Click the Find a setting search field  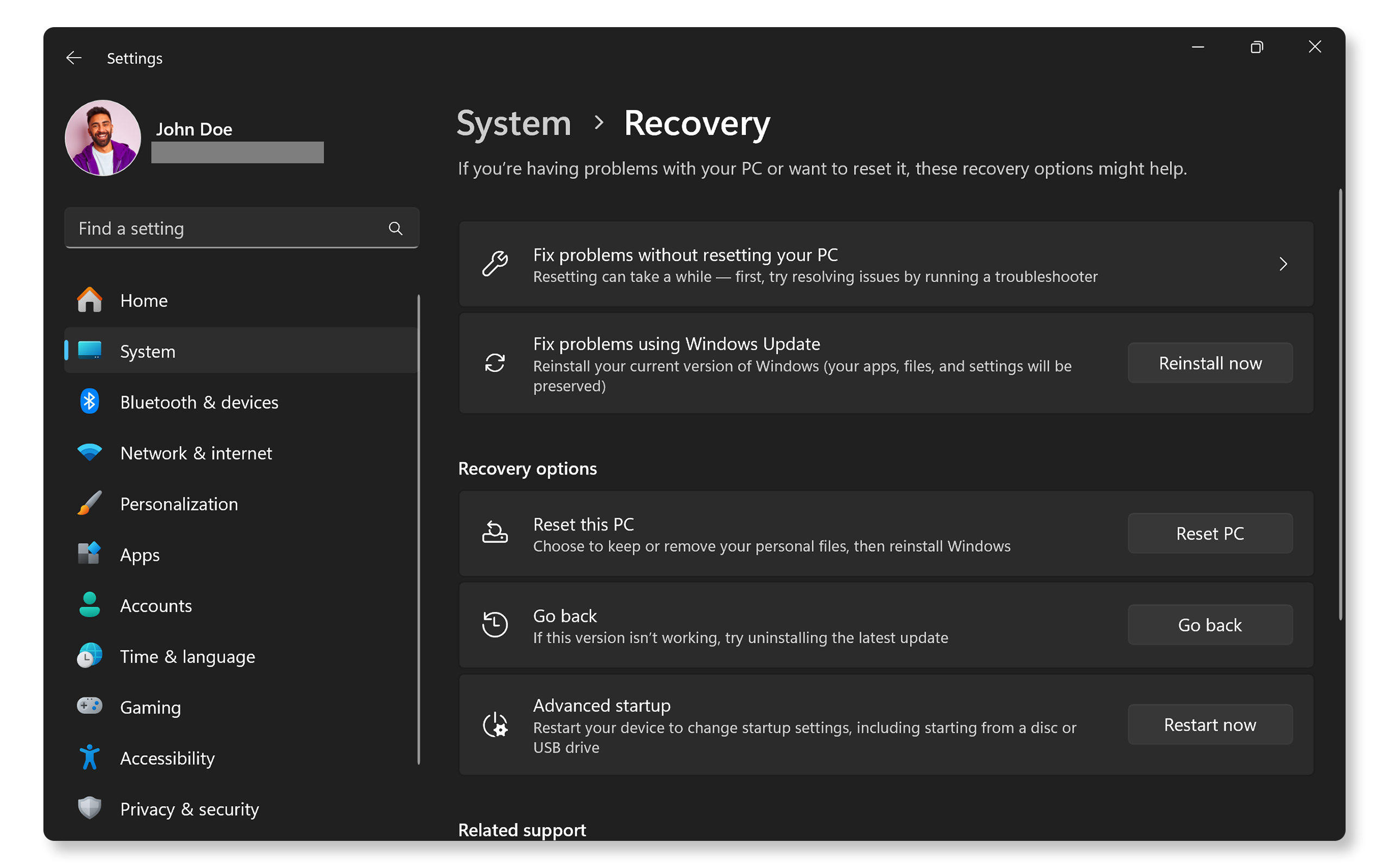pyautogui.click(x=241, y=228)
